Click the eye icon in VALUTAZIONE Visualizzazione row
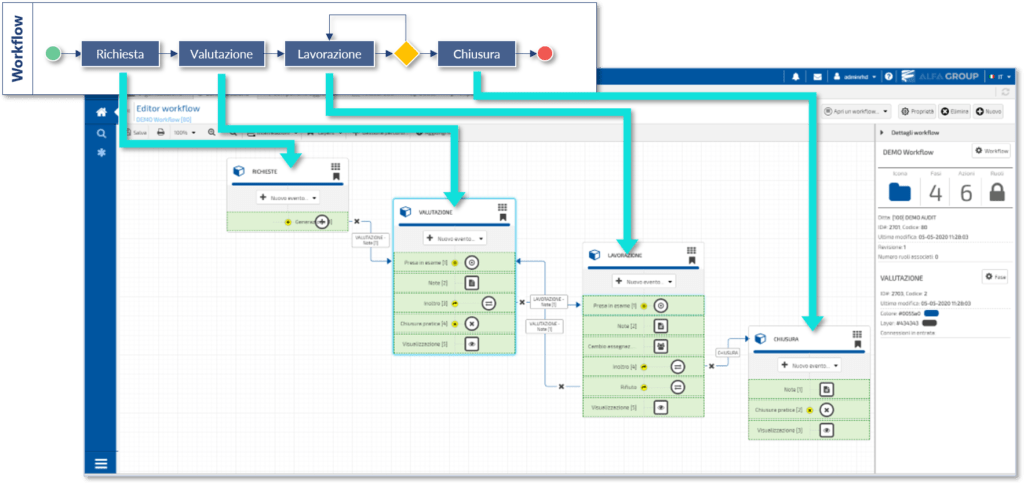1024x484 pixels. 471,343
